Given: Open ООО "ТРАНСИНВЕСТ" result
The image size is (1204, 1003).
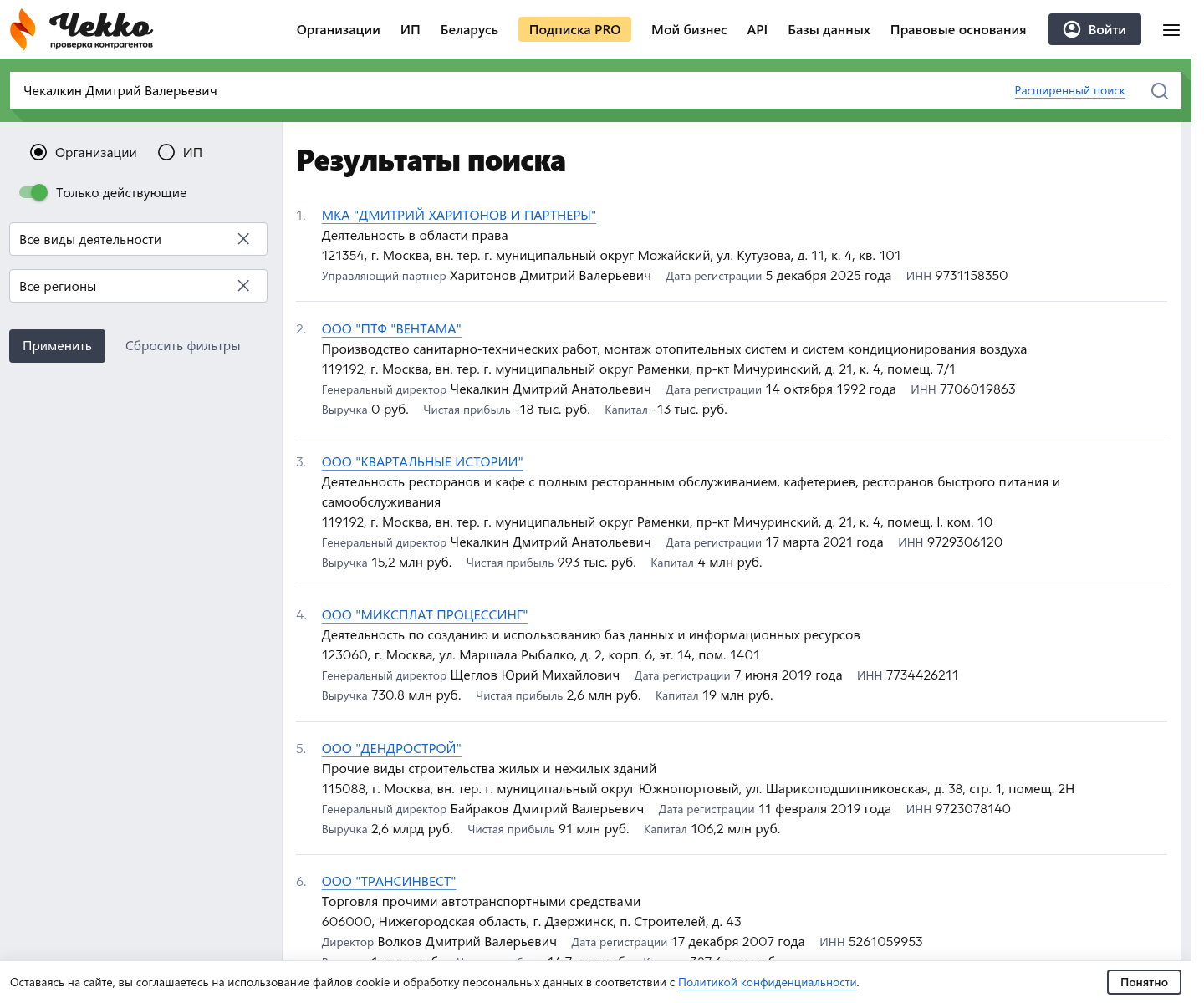Looking at the screenshot, I should pyautogui.click(x=389, y=882).
